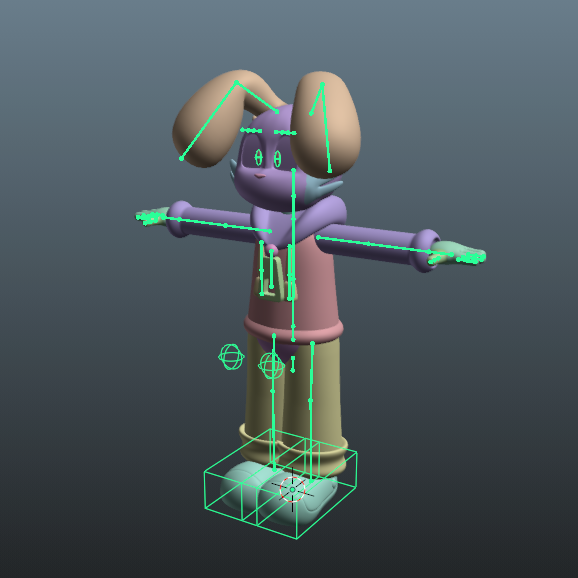
Task: Select the eye control nearer the long bent ear
Action: click(259, 157)
